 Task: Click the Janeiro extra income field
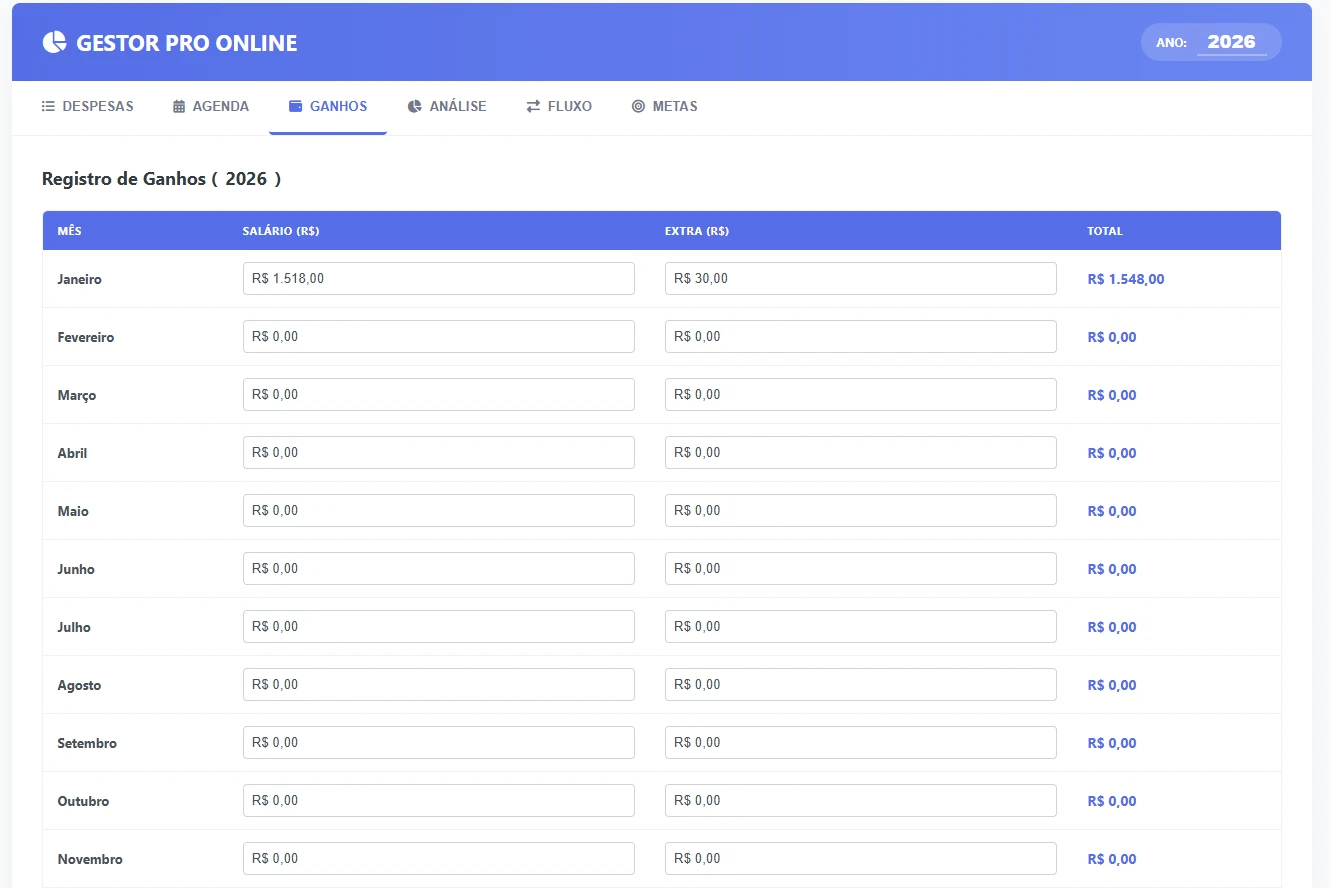point(860,279)
